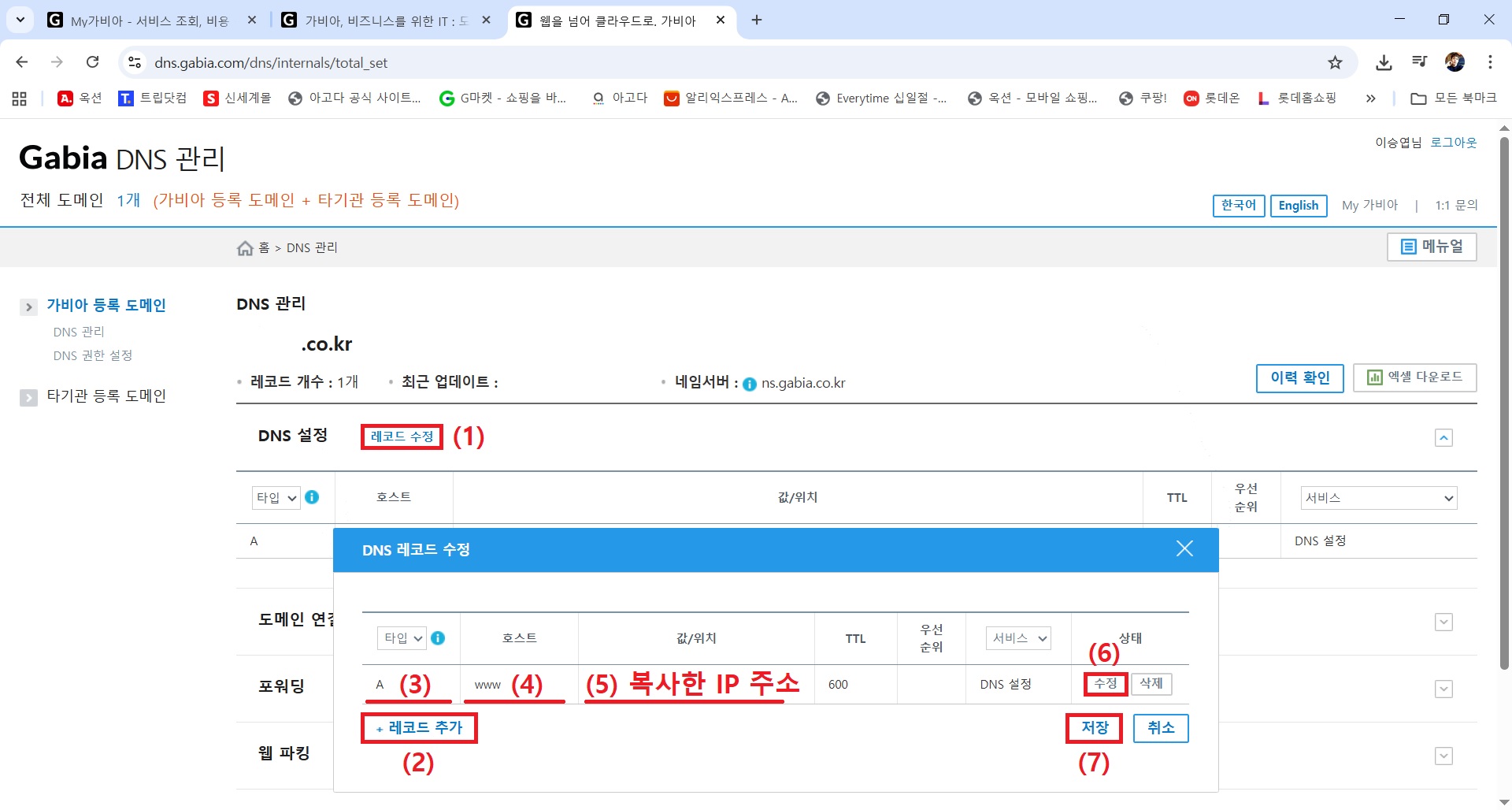Open the new tab plus button

pyautogui.click(x=757, y=20)
